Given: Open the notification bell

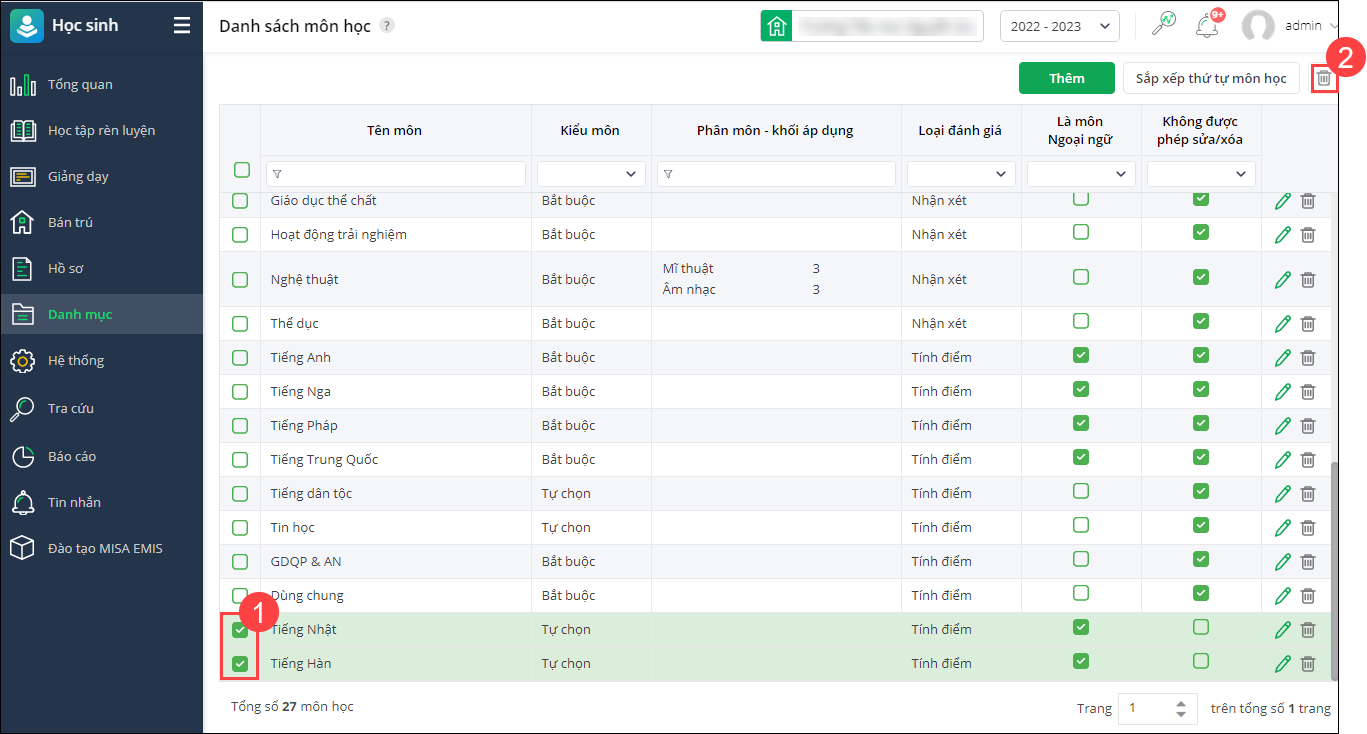Looking at the screenshot, I should pos(1207,26).
